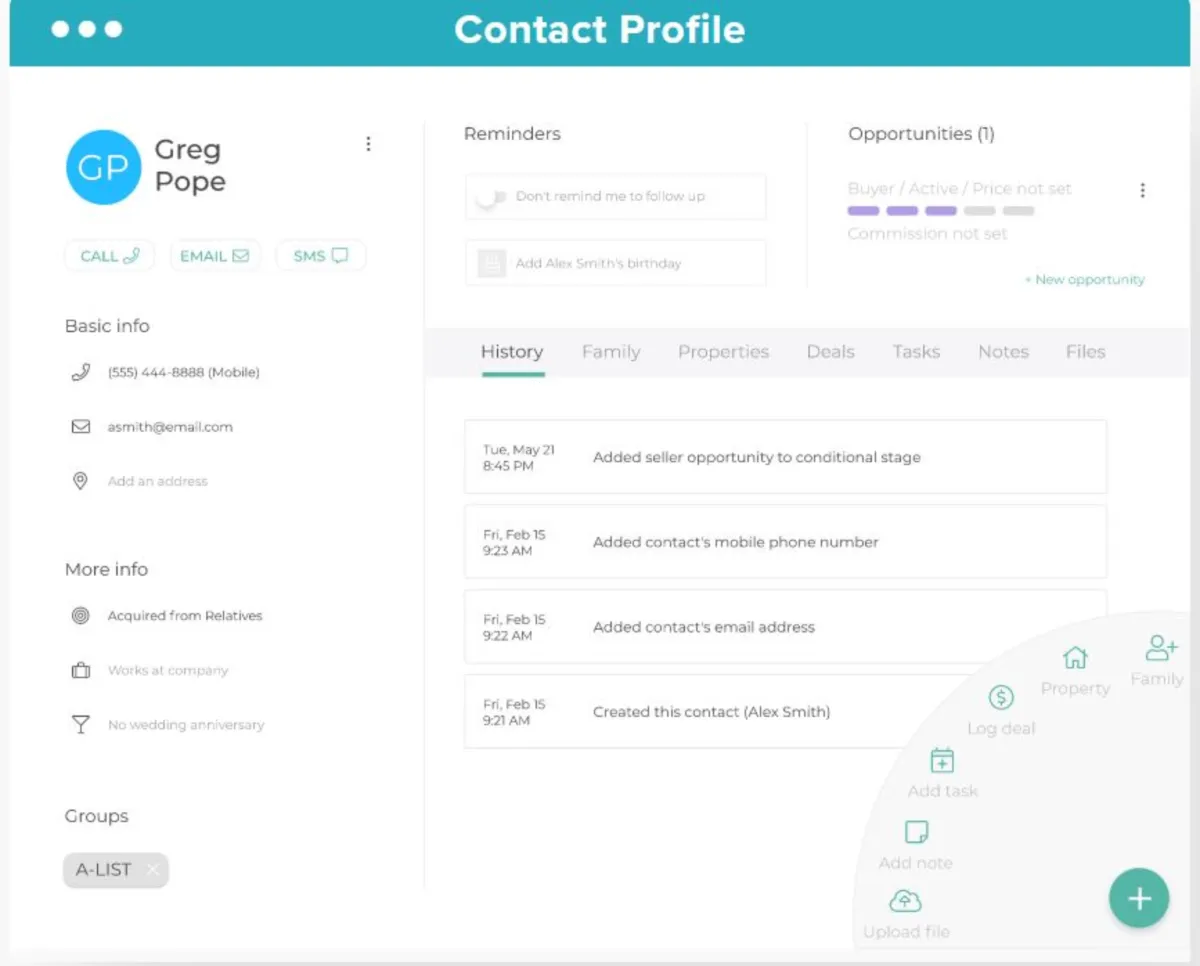This screenshot has width=1200, height=966.
Task: Click the Add an address field
Action: (x=157, y=481)
